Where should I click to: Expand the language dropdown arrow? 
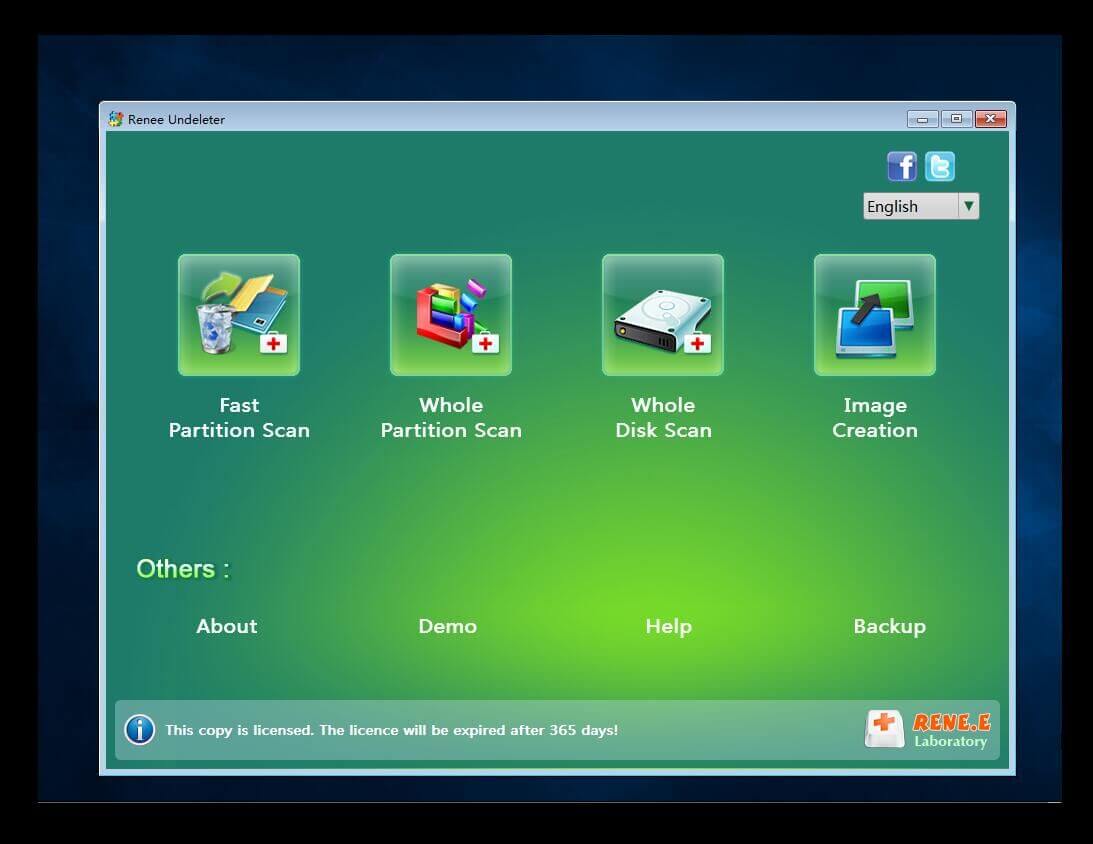pos(968,206)
